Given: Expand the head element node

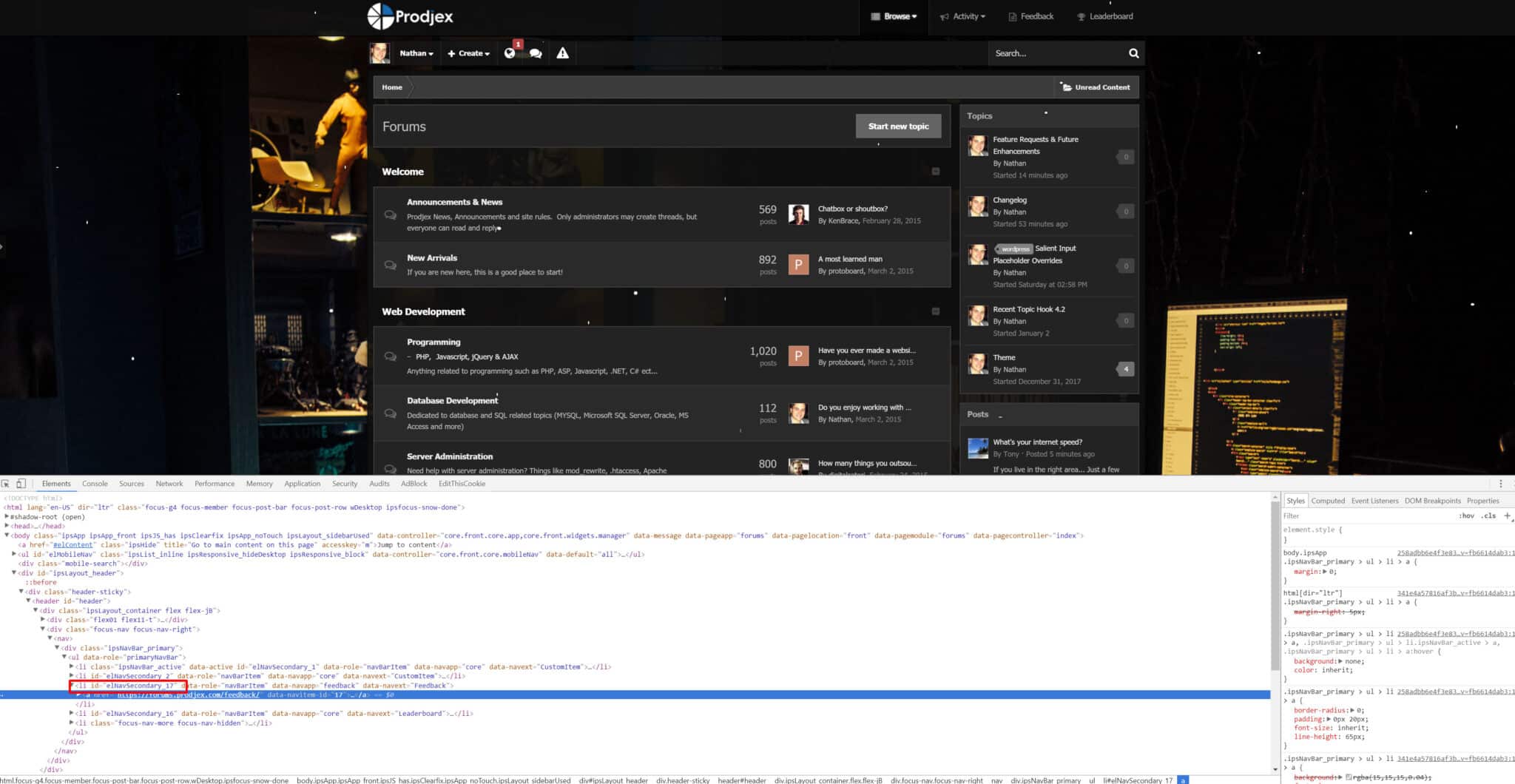Looking at the screenshot, I should [7, 526].
